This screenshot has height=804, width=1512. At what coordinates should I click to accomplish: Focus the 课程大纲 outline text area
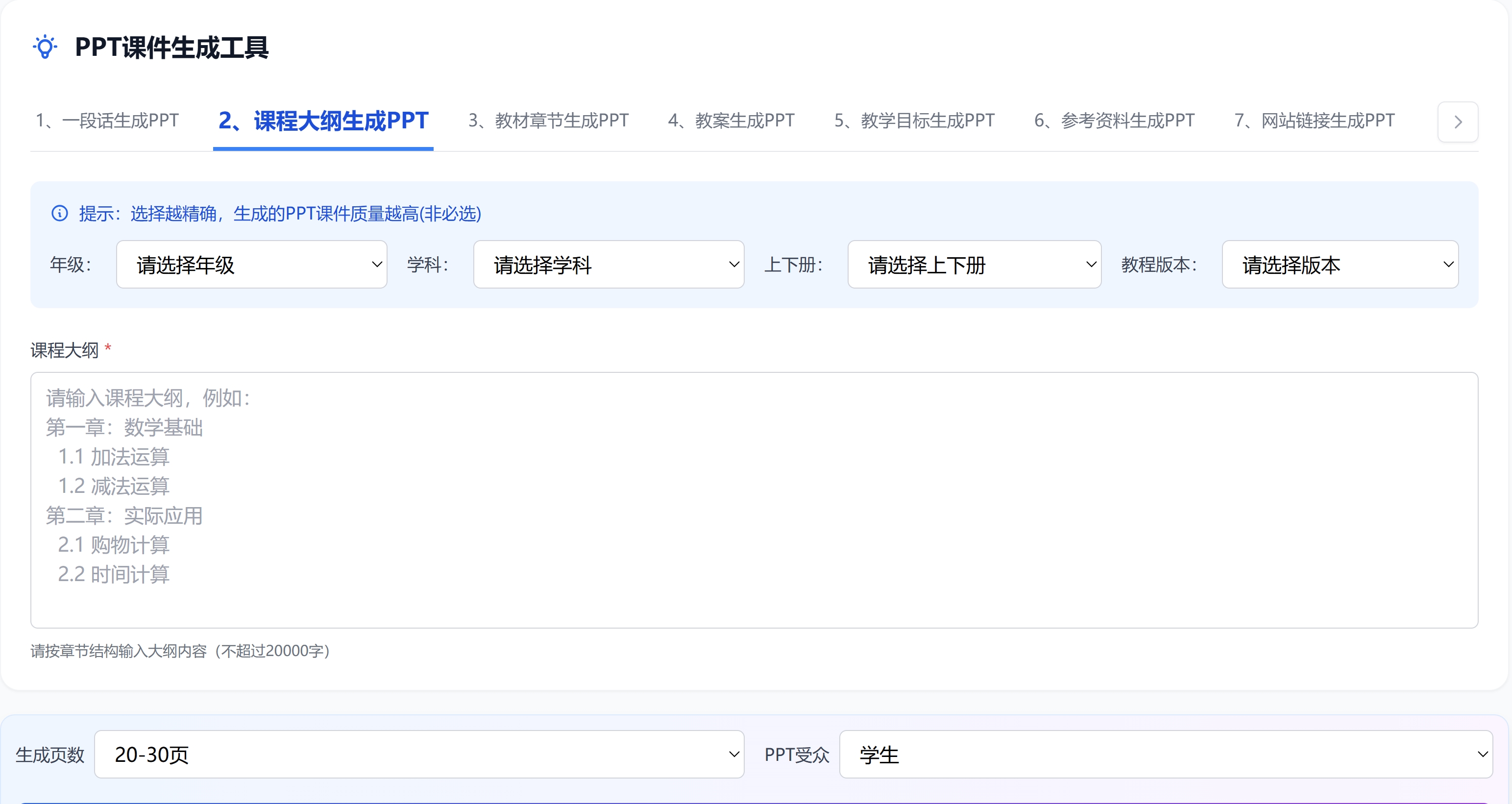pos(754,500)
